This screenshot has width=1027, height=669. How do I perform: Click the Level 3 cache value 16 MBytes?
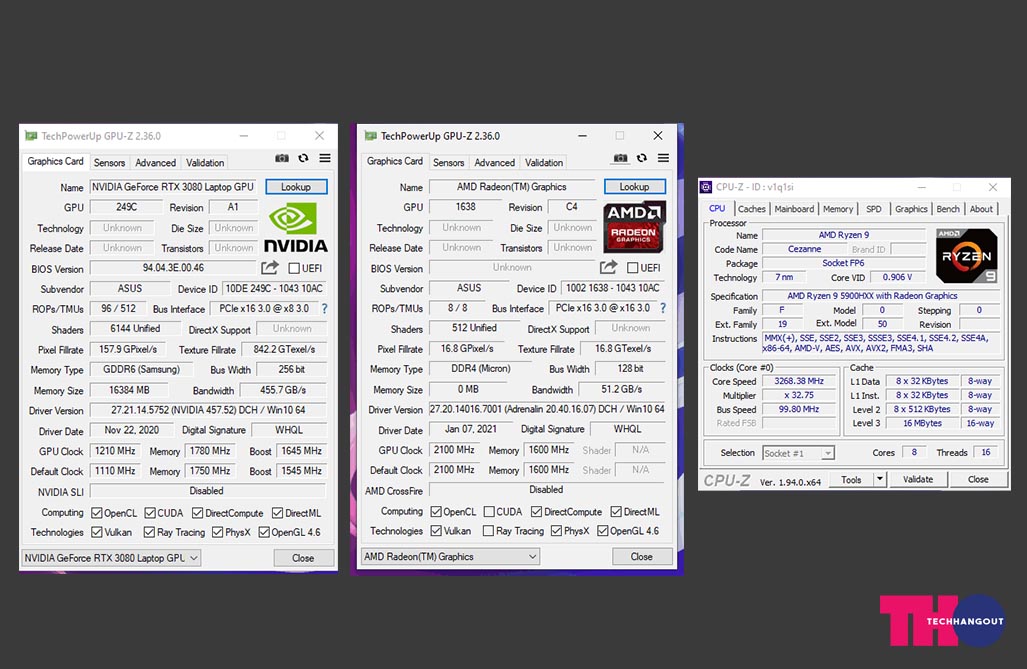click(x=922, y=423)
